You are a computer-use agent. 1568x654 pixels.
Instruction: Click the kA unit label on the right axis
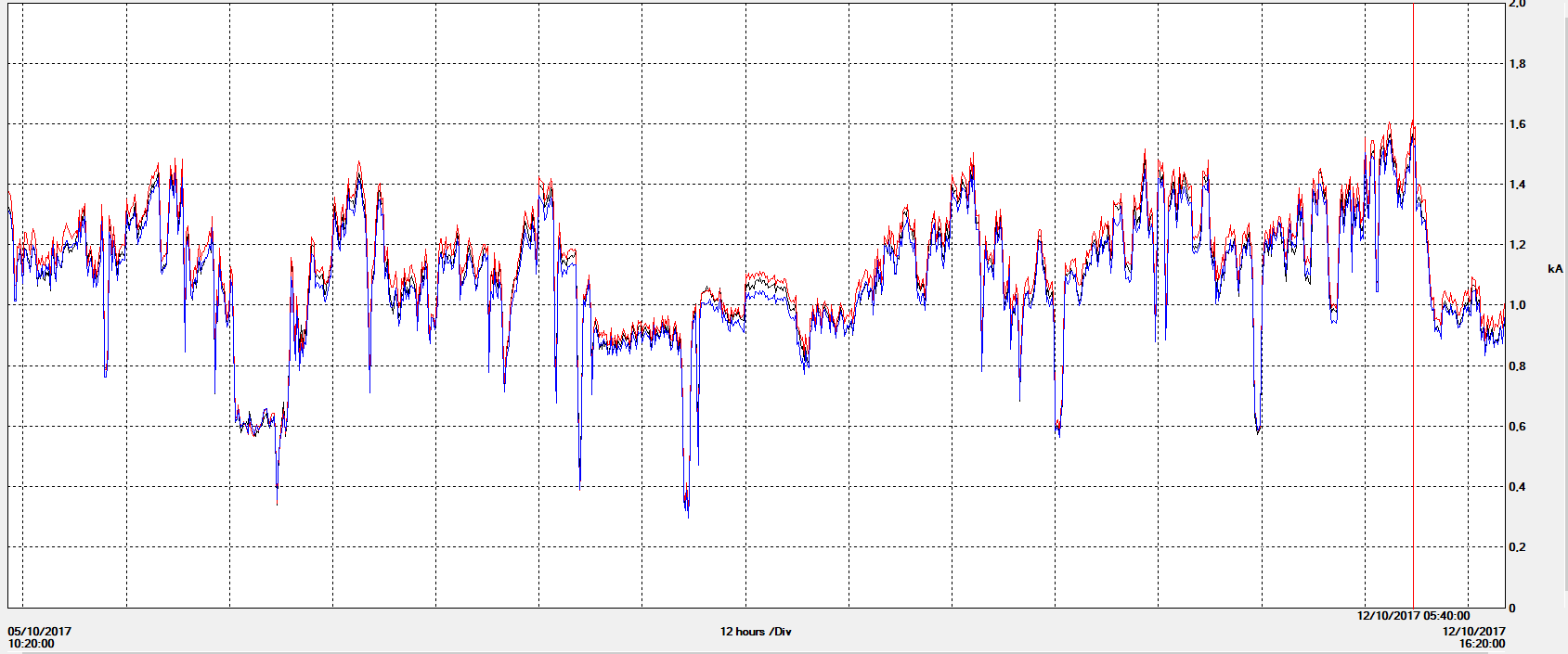click(1555, 269)
